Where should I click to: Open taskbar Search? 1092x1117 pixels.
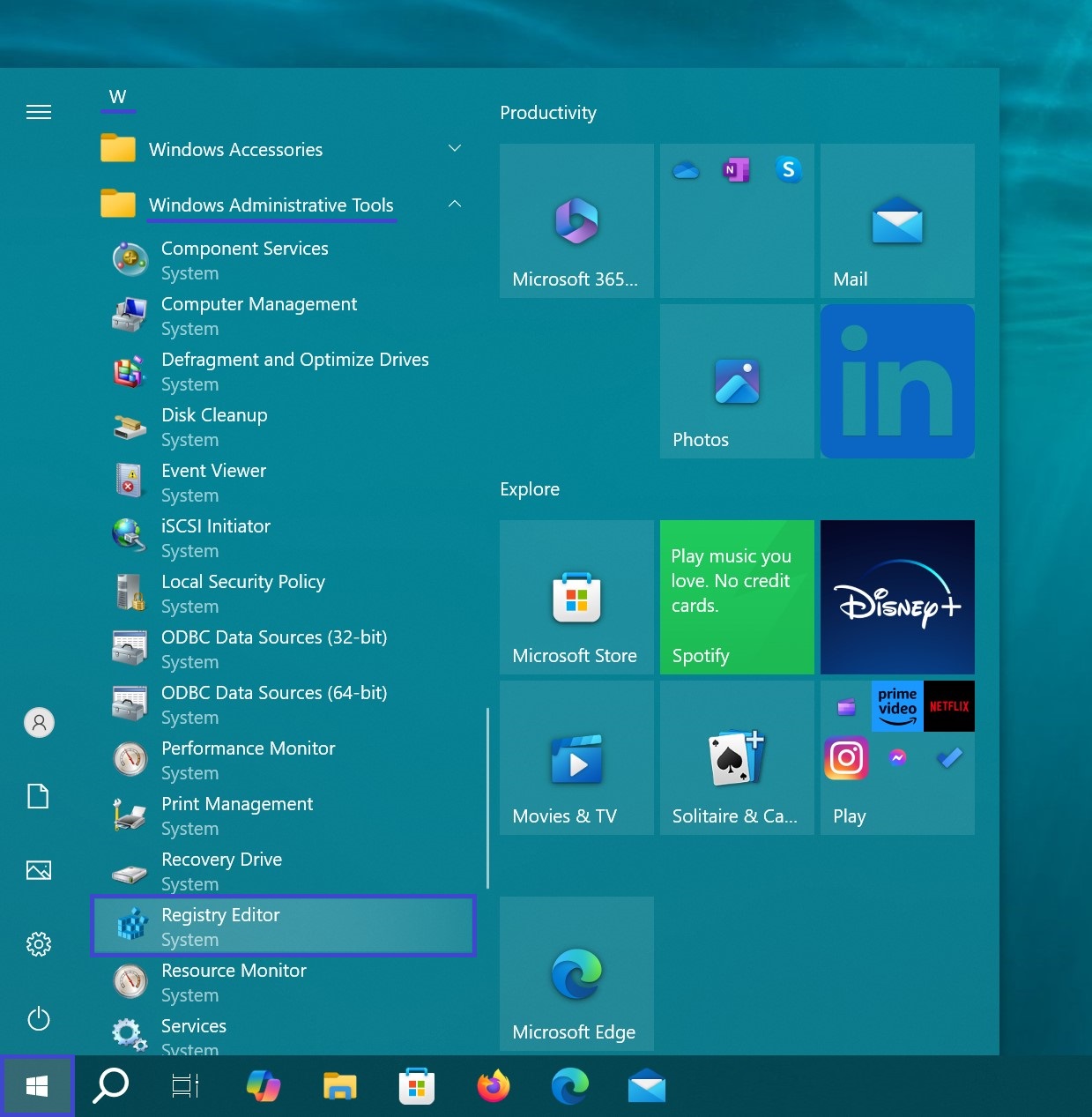pos(111,1086)
